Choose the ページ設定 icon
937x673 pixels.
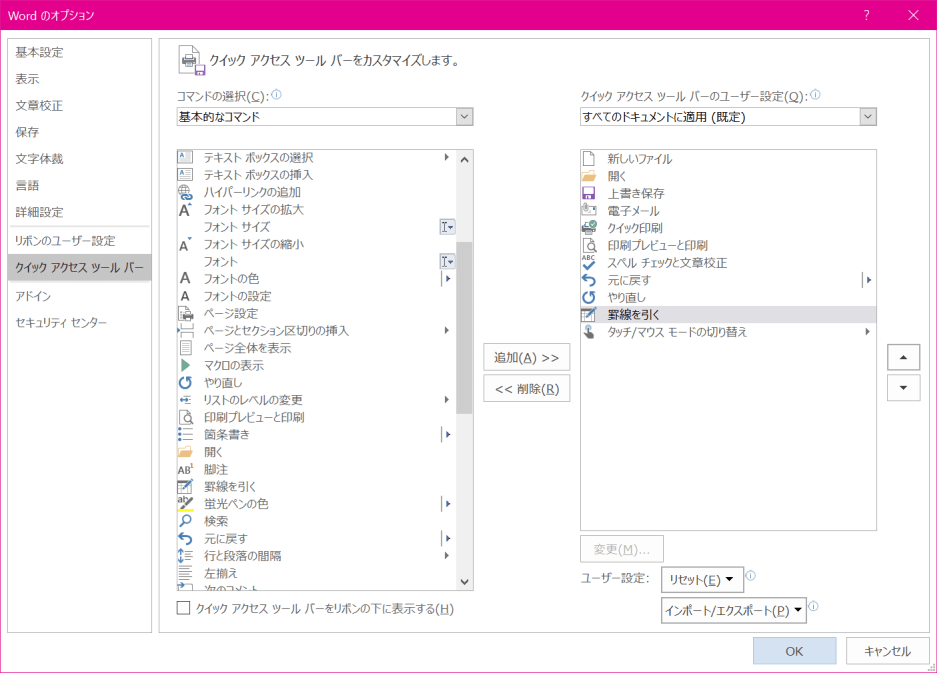click(185, 313)
